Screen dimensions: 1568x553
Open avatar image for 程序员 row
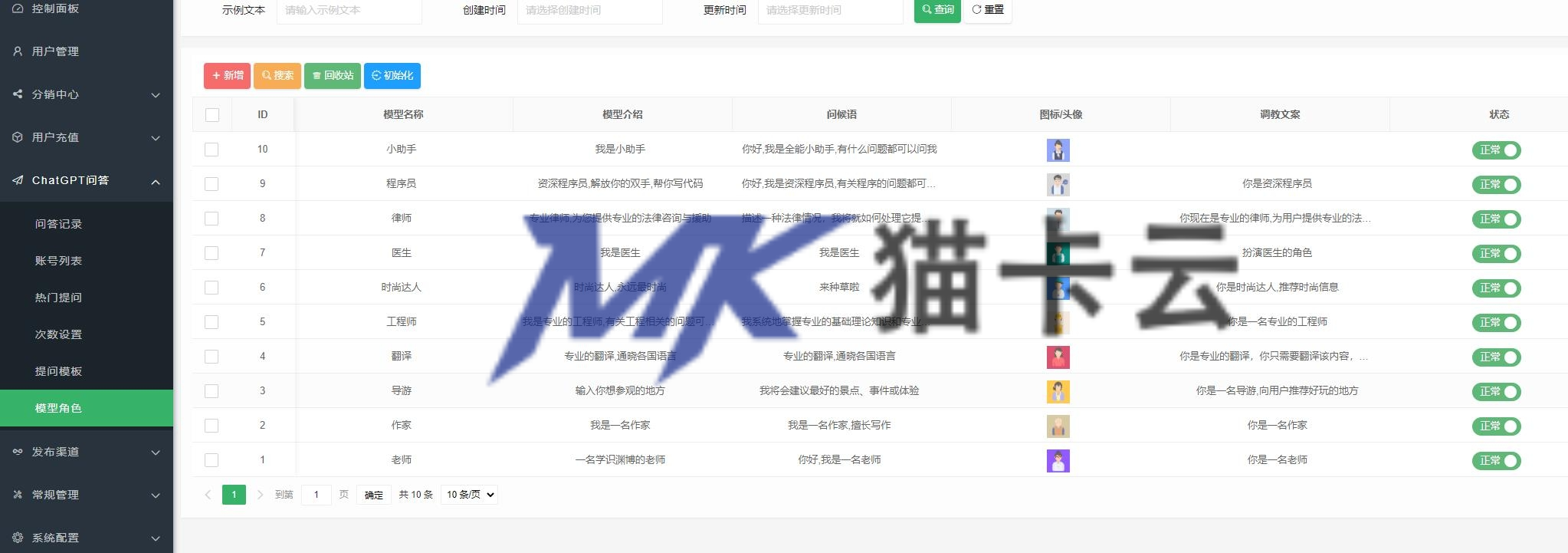[x=1058, y=184]
